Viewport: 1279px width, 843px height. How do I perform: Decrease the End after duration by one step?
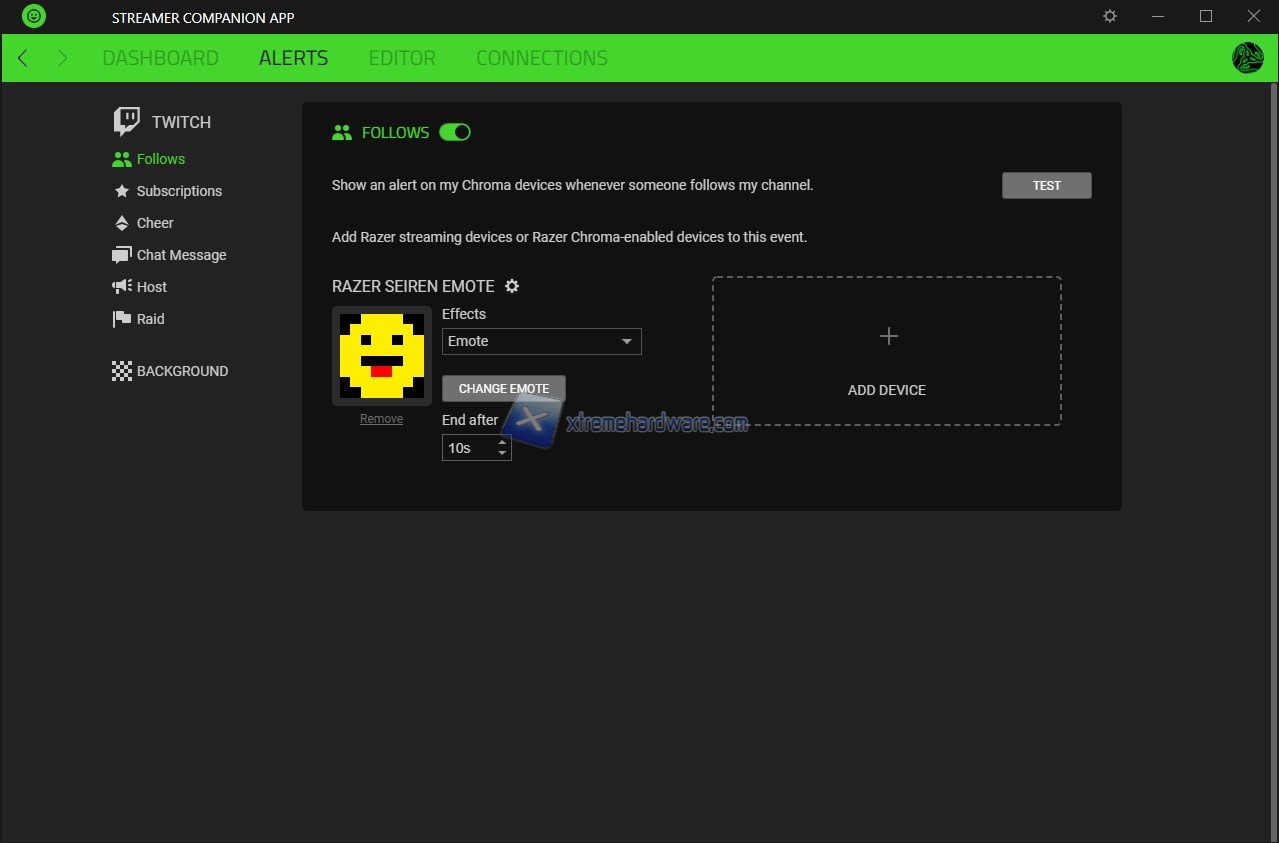click(502, 454)
